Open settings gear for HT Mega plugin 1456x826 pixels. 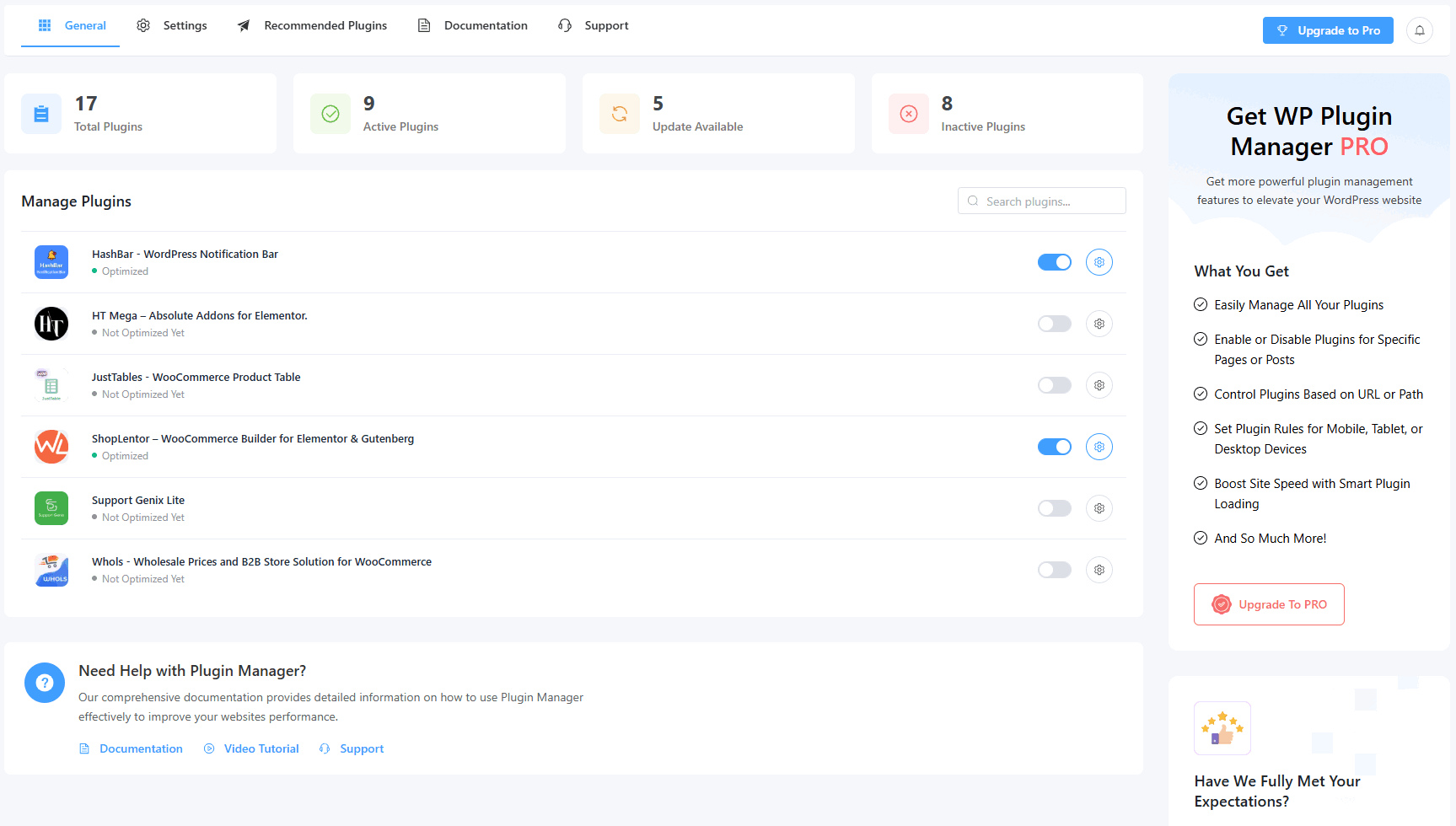pyautogui.click(x=1099, y=324)
